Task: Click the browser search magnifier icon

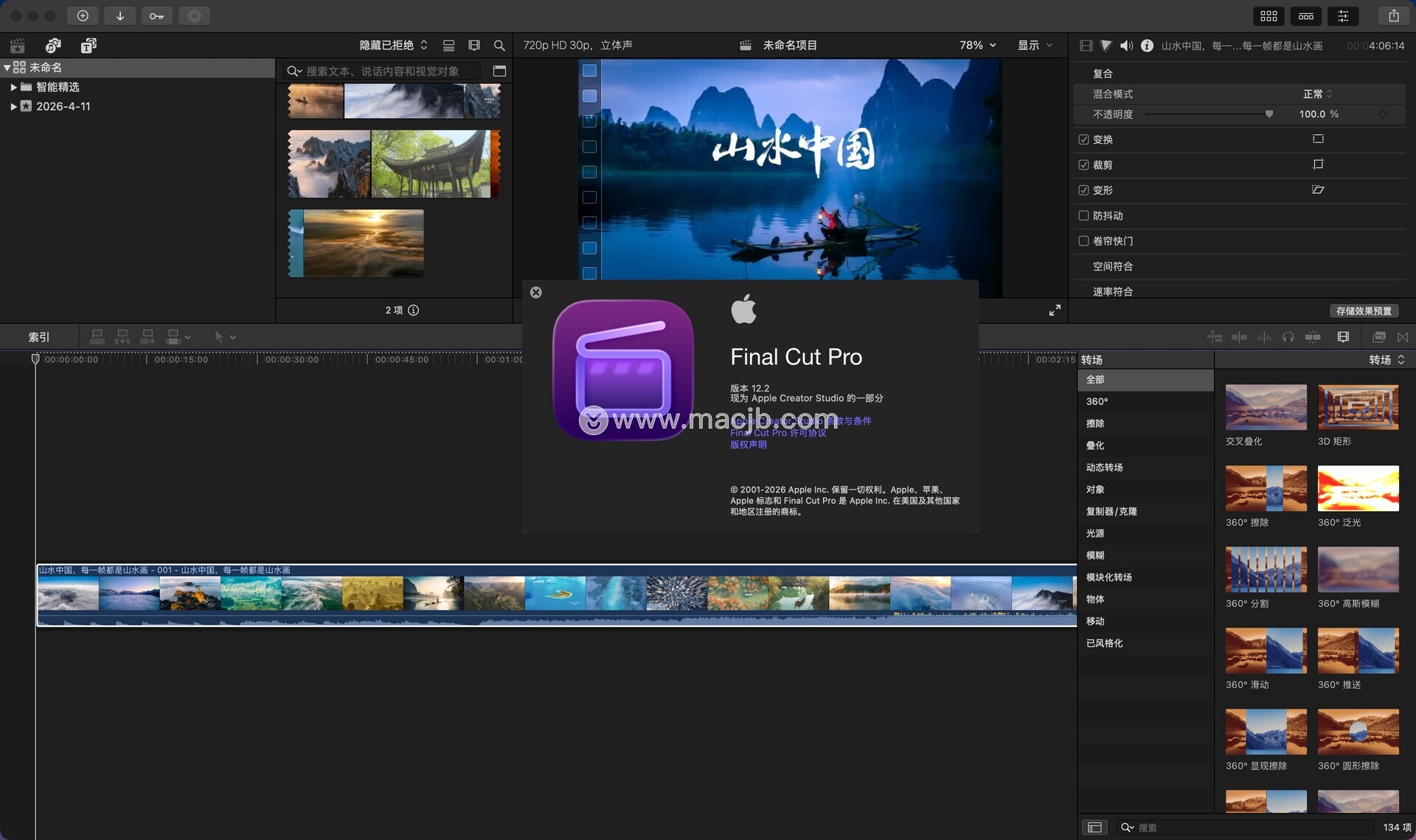Action: pos(499,46)
